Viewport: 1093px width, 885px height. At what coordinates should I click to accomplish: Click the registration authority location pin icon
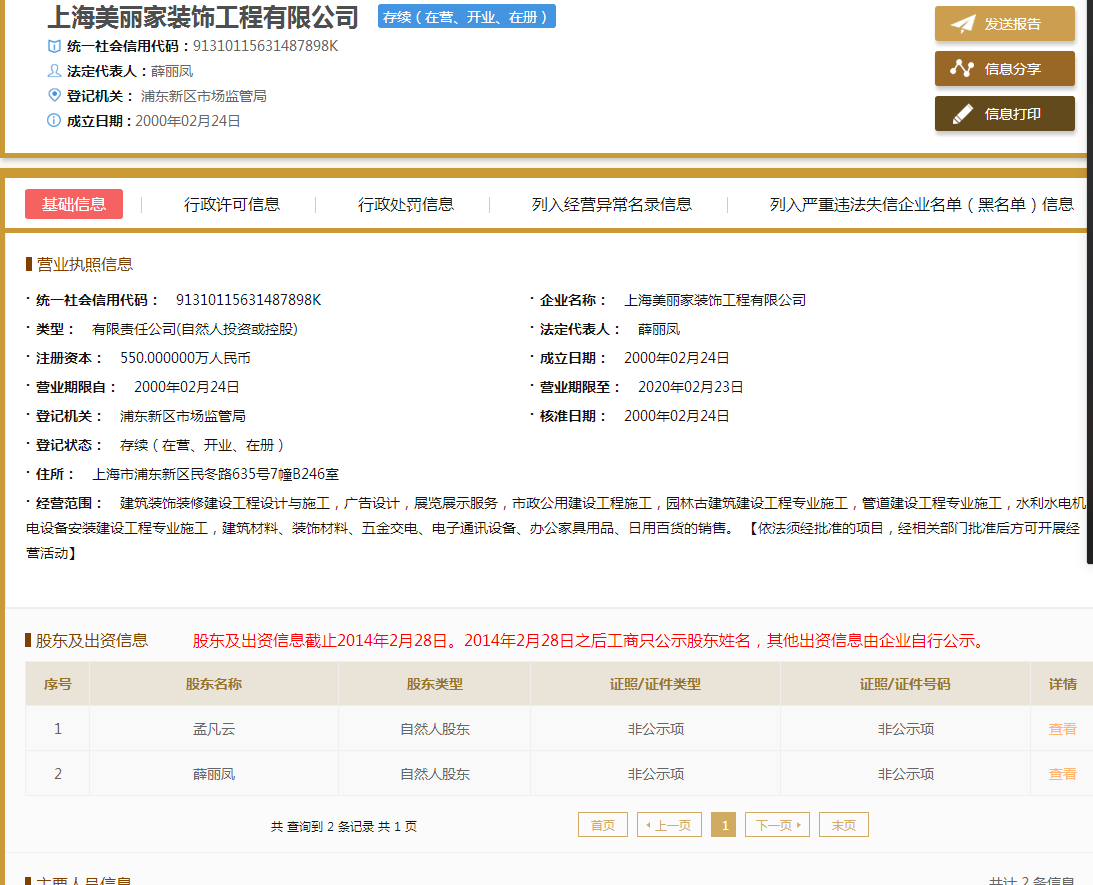(55, 95)
